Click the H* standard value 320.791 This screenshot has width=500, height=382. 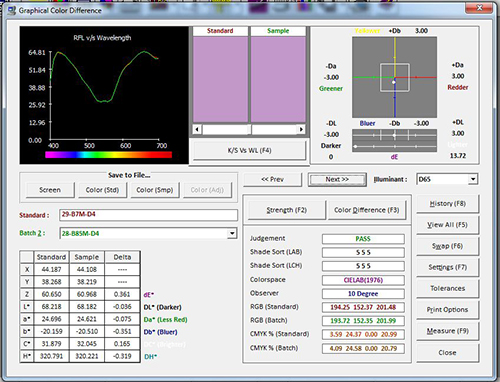[51, 356]
